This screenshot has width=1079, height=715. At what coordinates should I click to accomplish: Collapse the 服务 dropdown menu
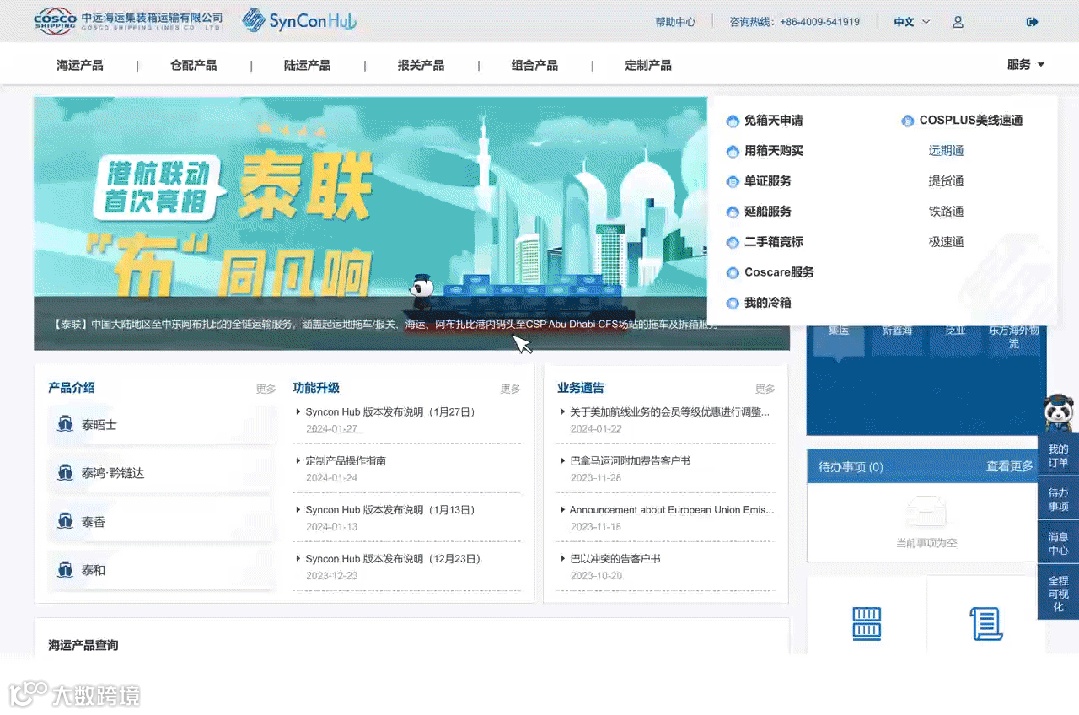[x=1025, y=65]
